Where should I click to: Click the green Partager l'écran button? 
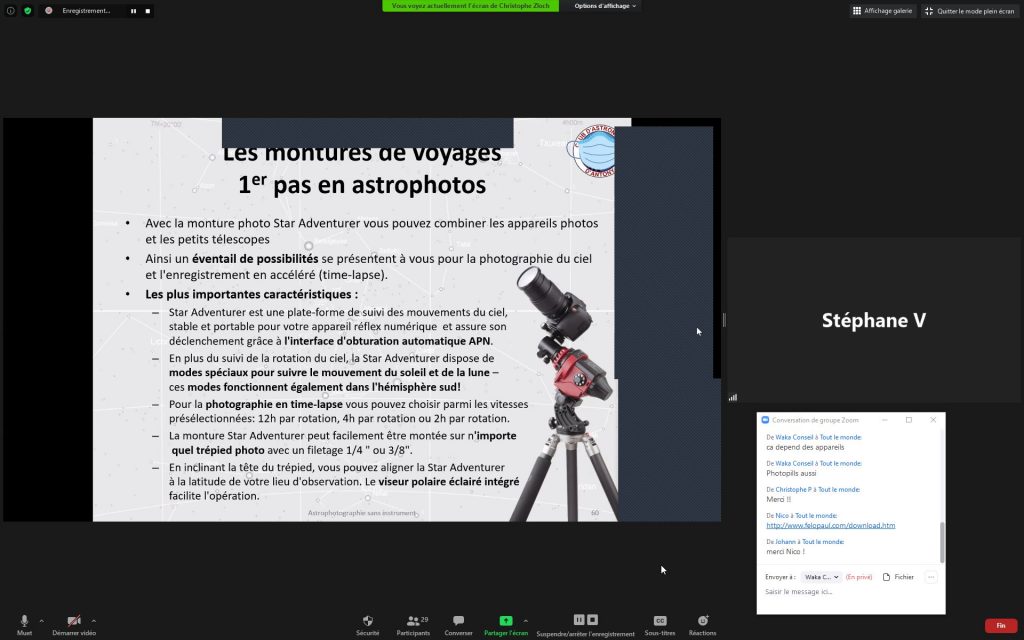coord(505,624)
